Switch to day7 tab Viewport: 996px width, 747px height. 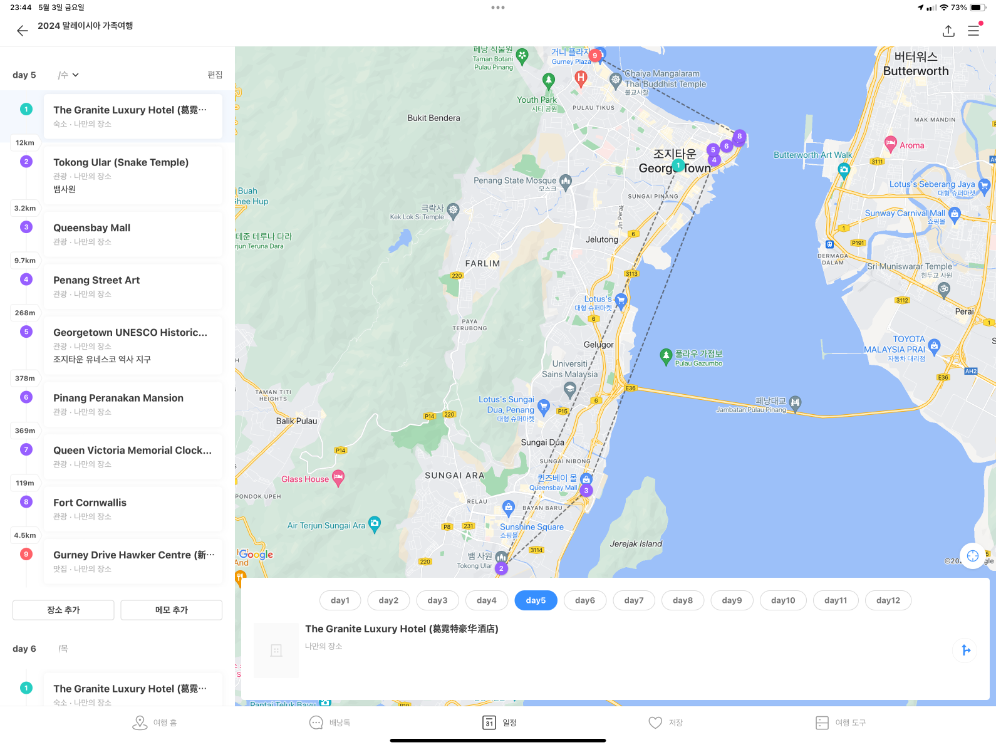(634, 600)
